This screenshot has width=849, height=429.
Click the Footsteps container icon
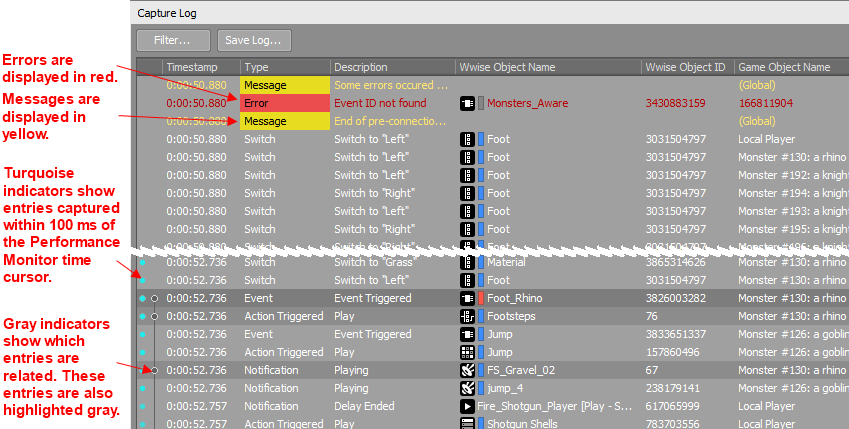pos(467,316)
